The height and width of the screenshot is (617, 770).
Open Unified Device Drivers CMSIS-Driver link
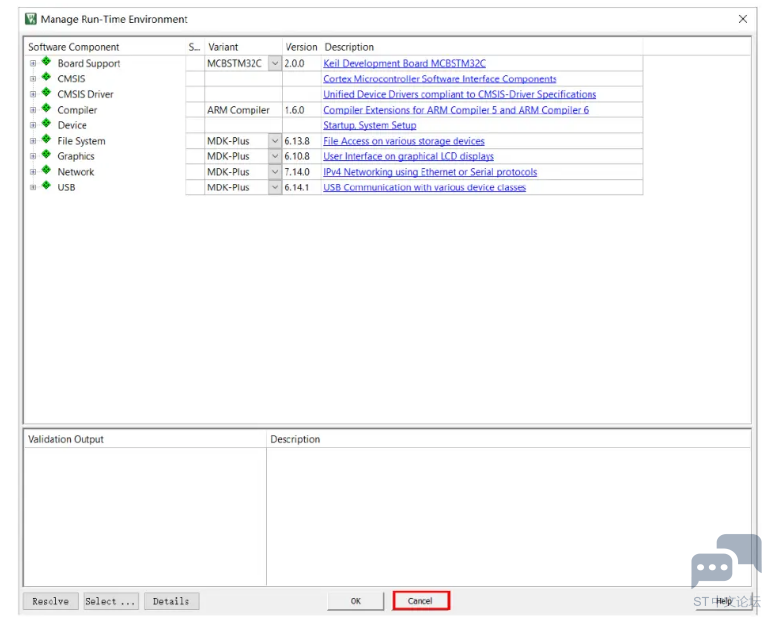tap(460, 94)
